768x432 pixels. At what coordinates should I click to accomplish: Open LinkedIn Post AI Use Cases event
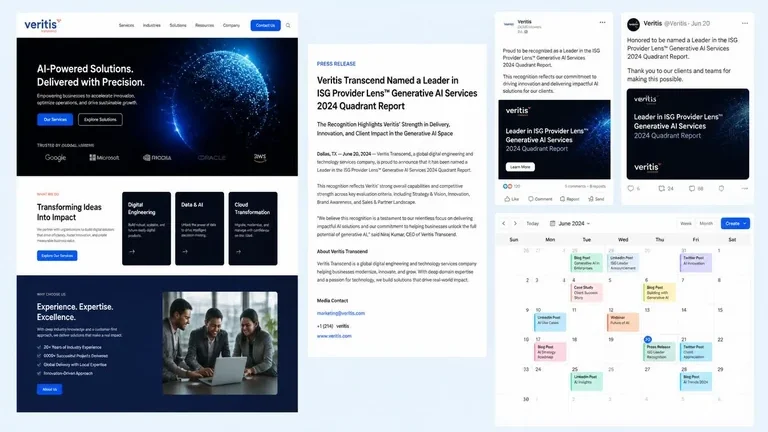pyautogui.click(x=550, y=322)
